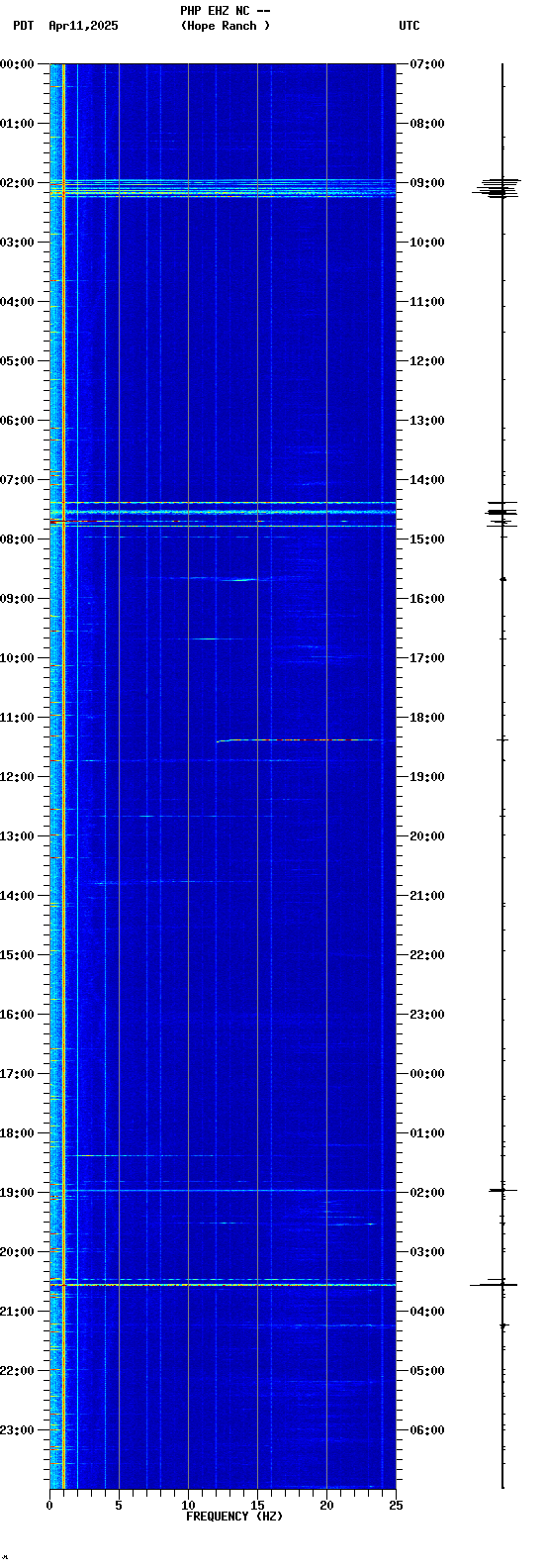Click "08:00" on the PDT time axis

pyautogui.click(x=18, y=539)
